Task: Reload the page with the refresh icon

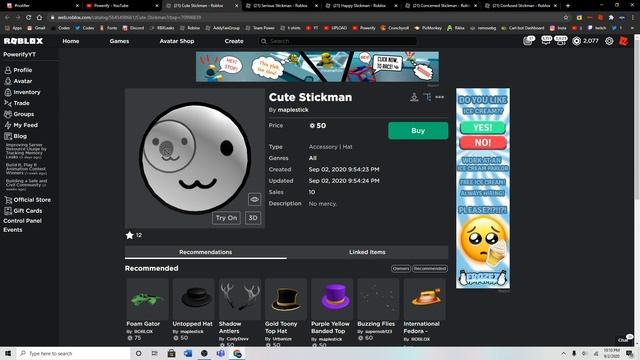Action: coord(29,18)
